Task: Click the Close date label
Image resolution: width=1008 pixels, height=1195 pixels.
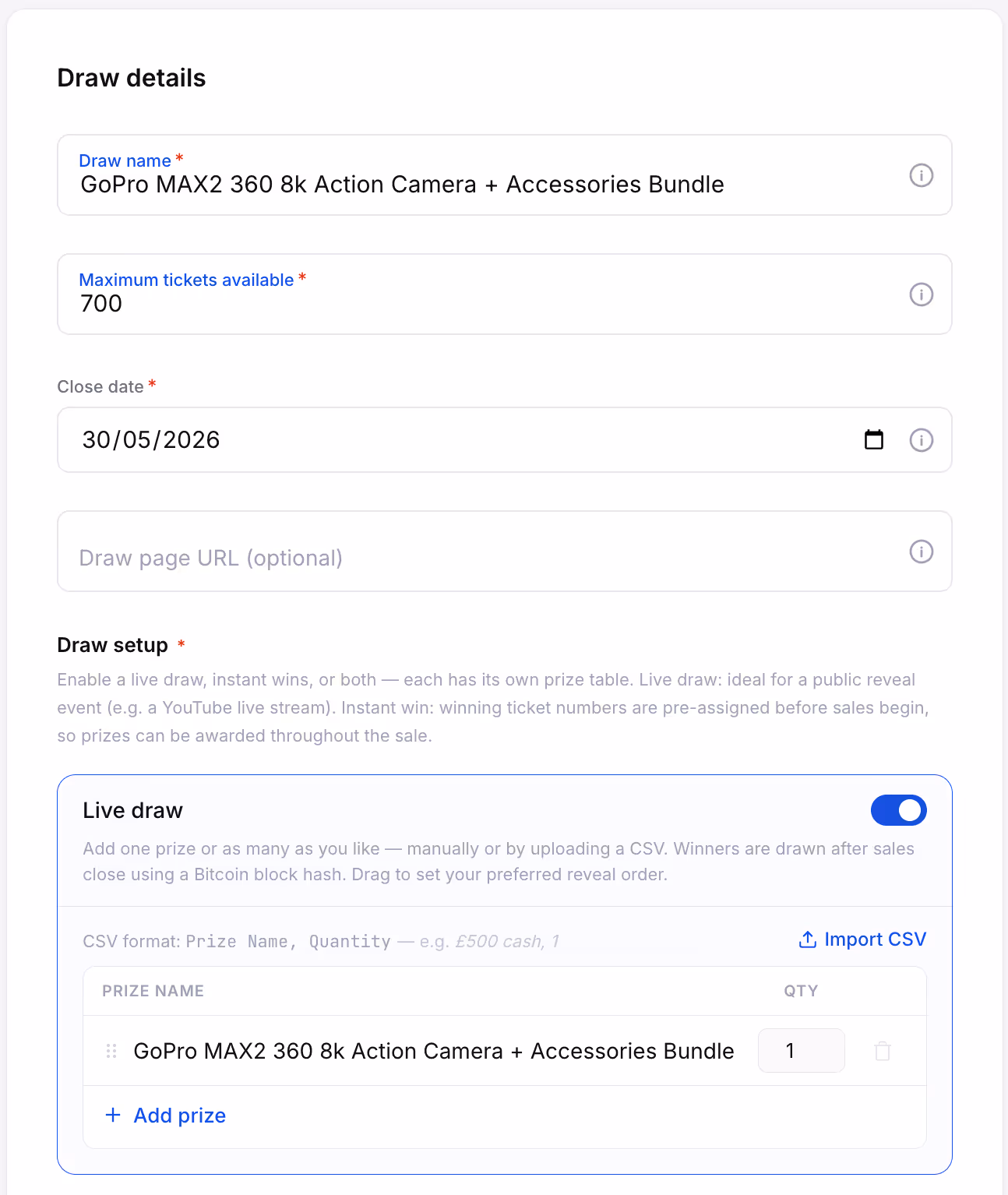Action: (100, 386)
